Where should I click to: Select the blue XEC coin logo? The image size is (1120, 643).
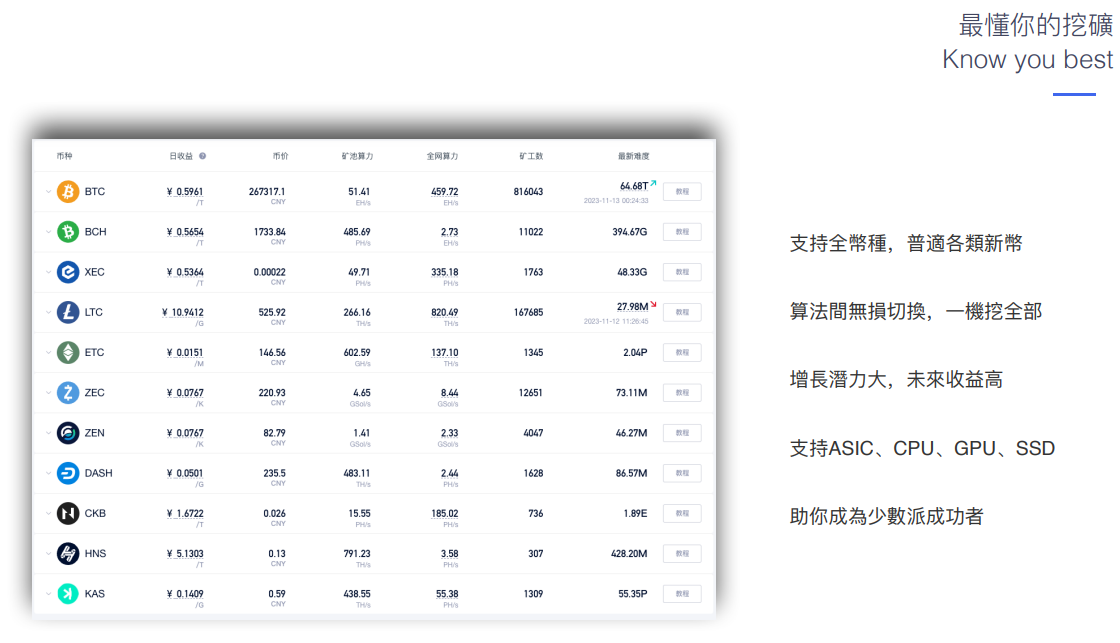coord(68,272)
